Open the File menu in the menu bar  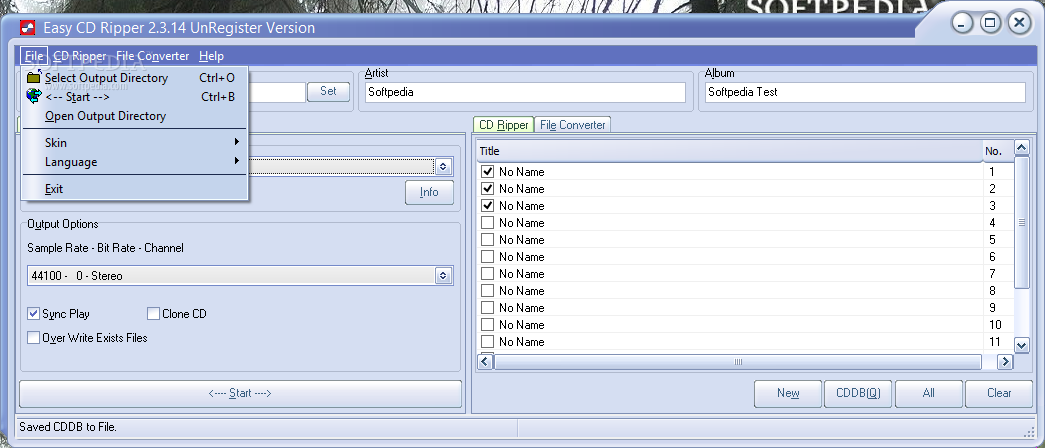(x=34, y=56)
